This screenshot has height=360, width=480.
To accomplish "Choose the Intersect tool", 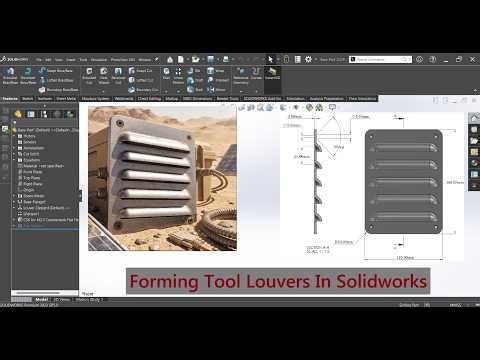I will point(218,80).
